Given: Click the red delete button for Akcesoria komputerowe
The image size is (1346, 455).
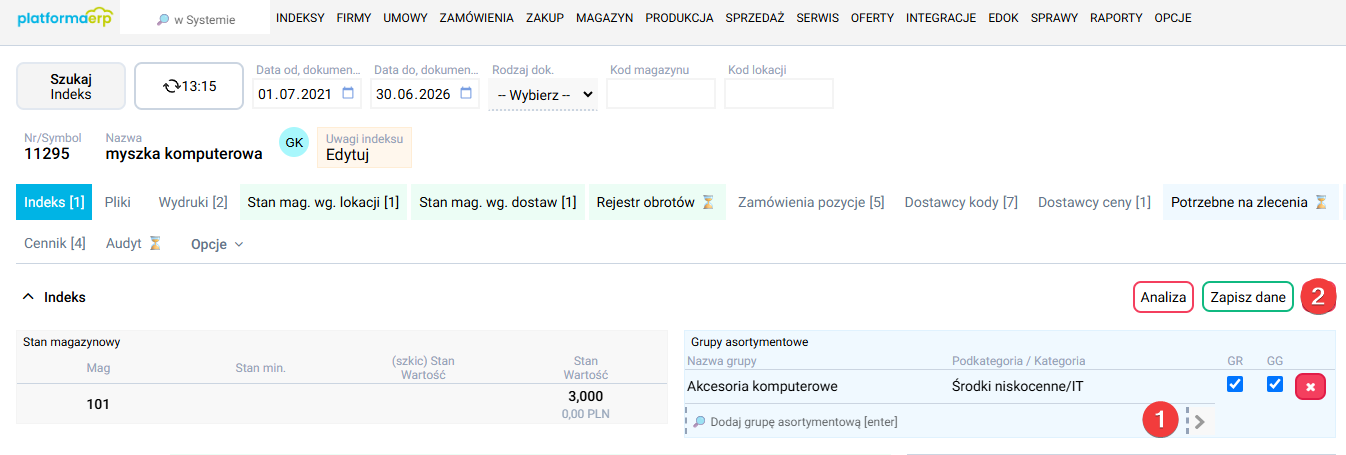Looking at the screenshot, I should point(1310,386).
